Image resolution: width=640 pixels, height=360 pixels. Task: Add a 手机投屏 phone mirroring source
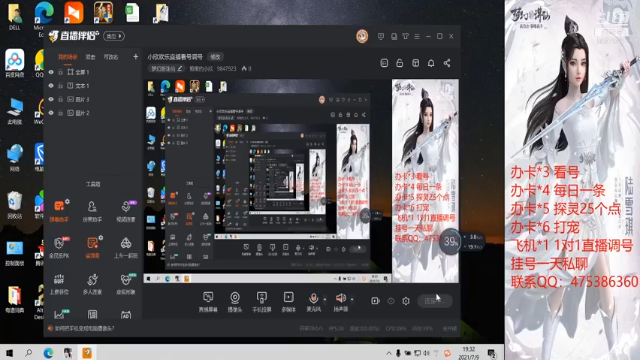pos(262,302)
